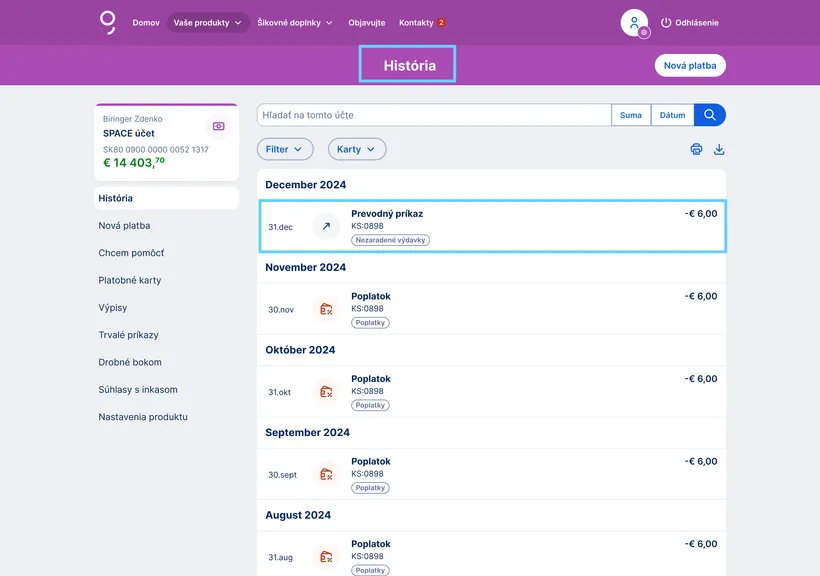820x576 pixels.
Task: Toggle search by Suma
Action: [x=631, y=115]
